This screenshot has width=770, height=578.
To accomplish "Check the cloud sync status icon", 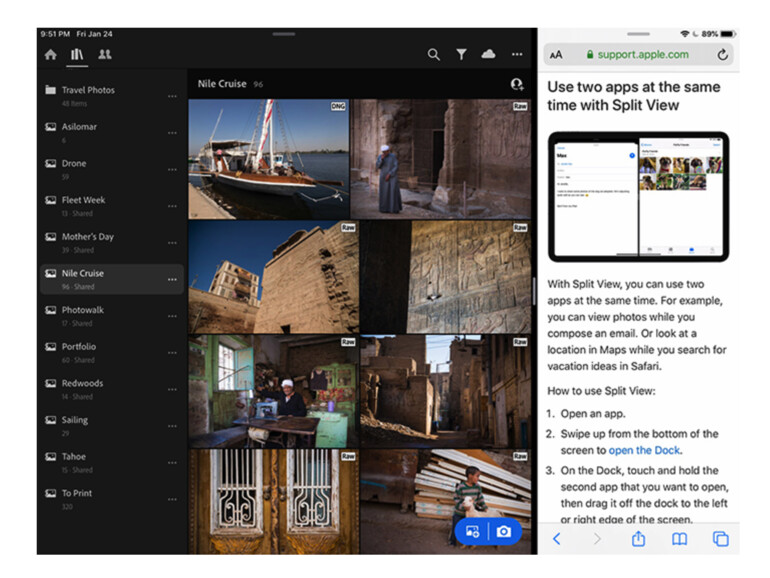I will [488, 54].
